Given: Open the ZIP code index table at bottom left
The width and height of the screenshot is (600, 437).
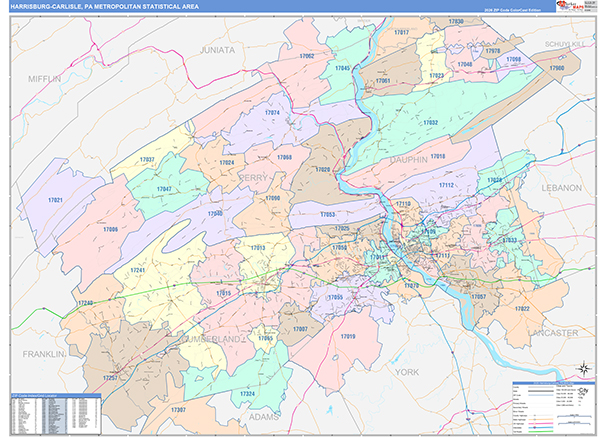Looking at the screenshot, I should 53,410.
